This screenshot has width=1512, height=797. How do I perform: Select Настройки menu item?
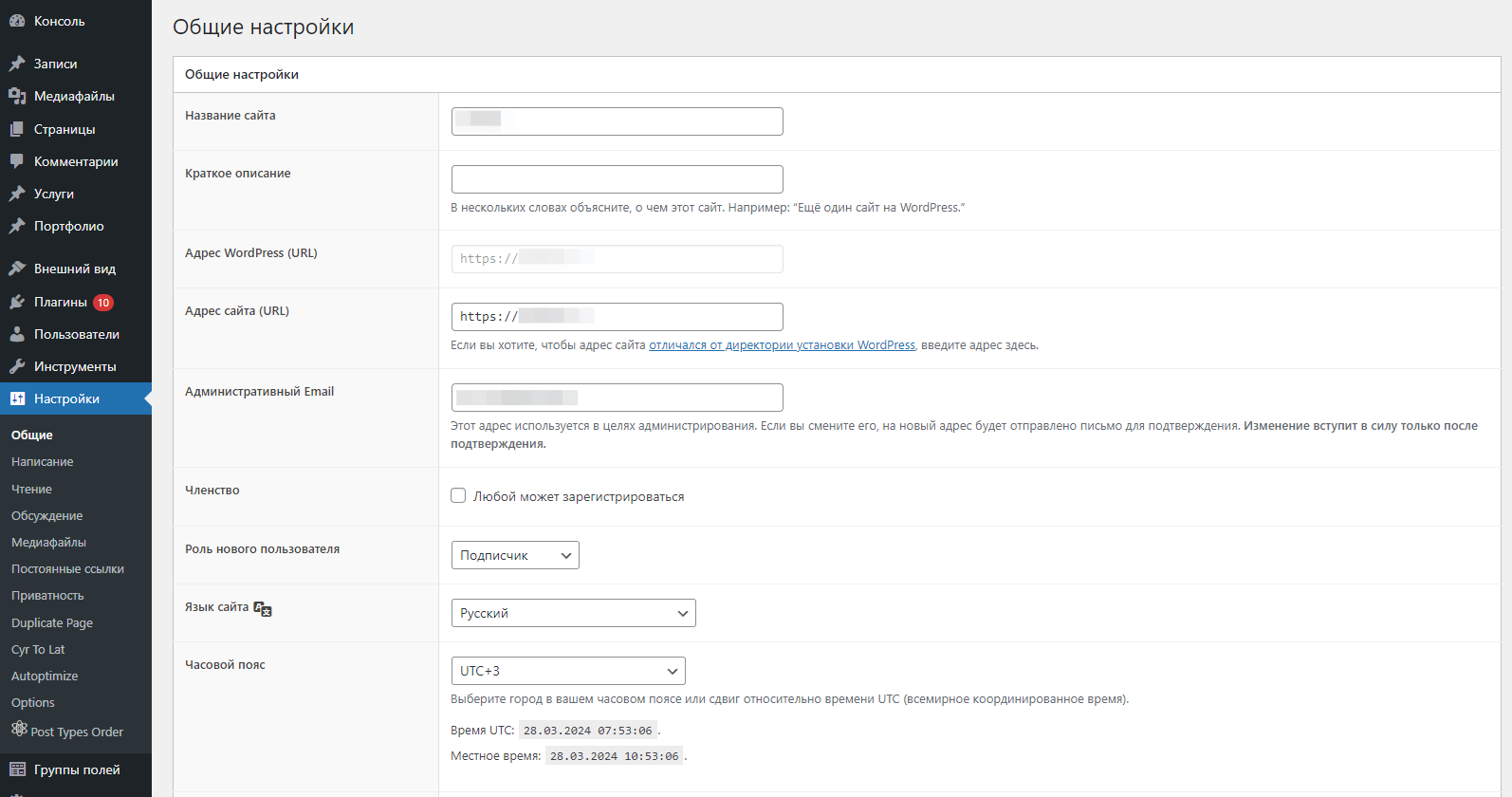point(76,398)
